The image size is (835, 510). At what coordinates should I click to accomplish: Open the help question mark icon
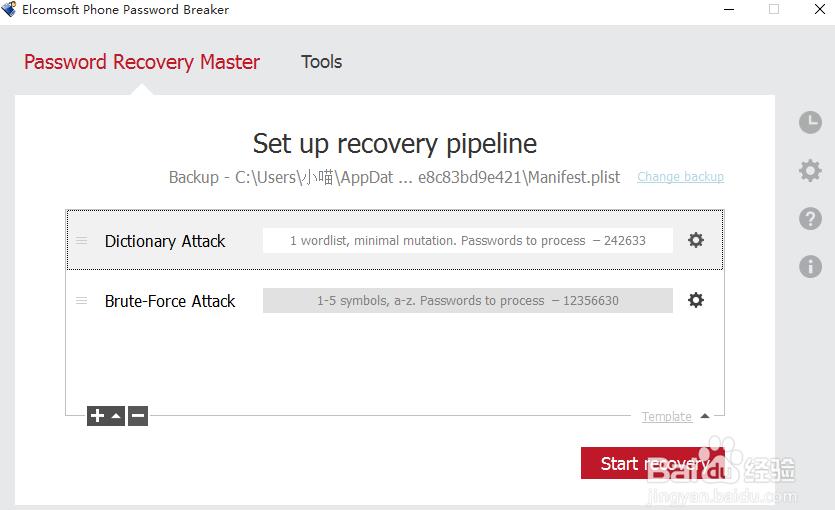(810, 218)
